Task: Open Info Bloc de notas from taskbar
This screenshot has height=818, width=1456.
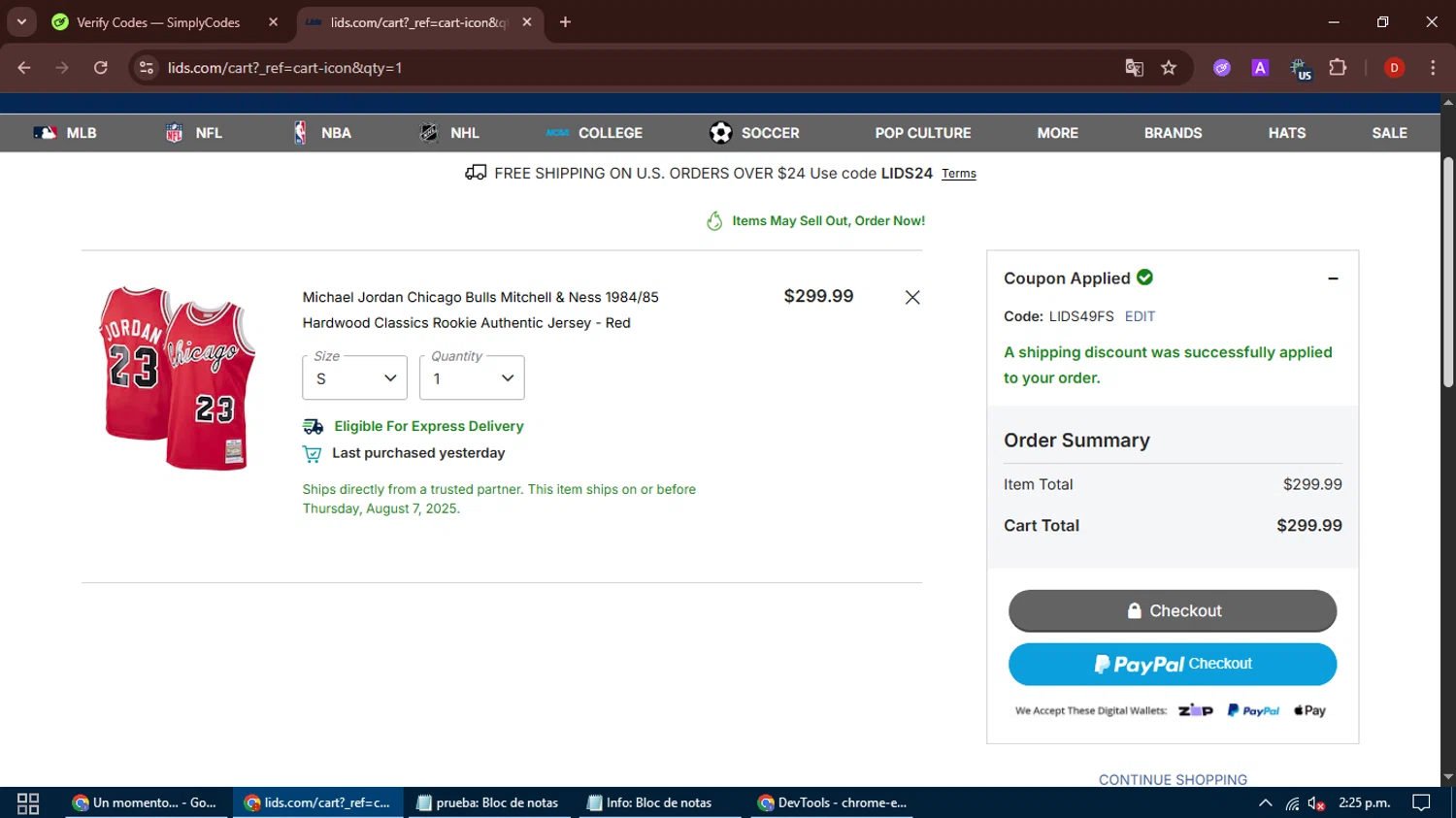Action: 659,802
